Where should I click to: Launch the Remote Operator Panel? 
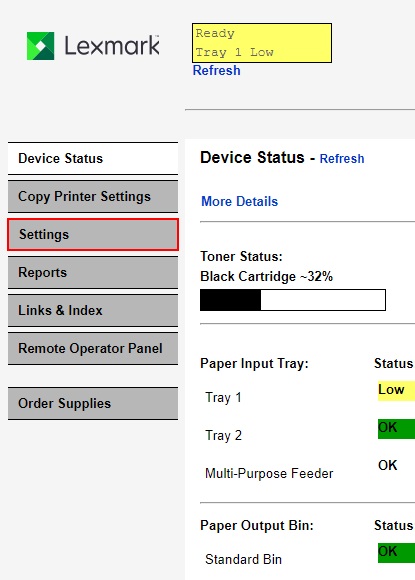[x=93, y=348]
